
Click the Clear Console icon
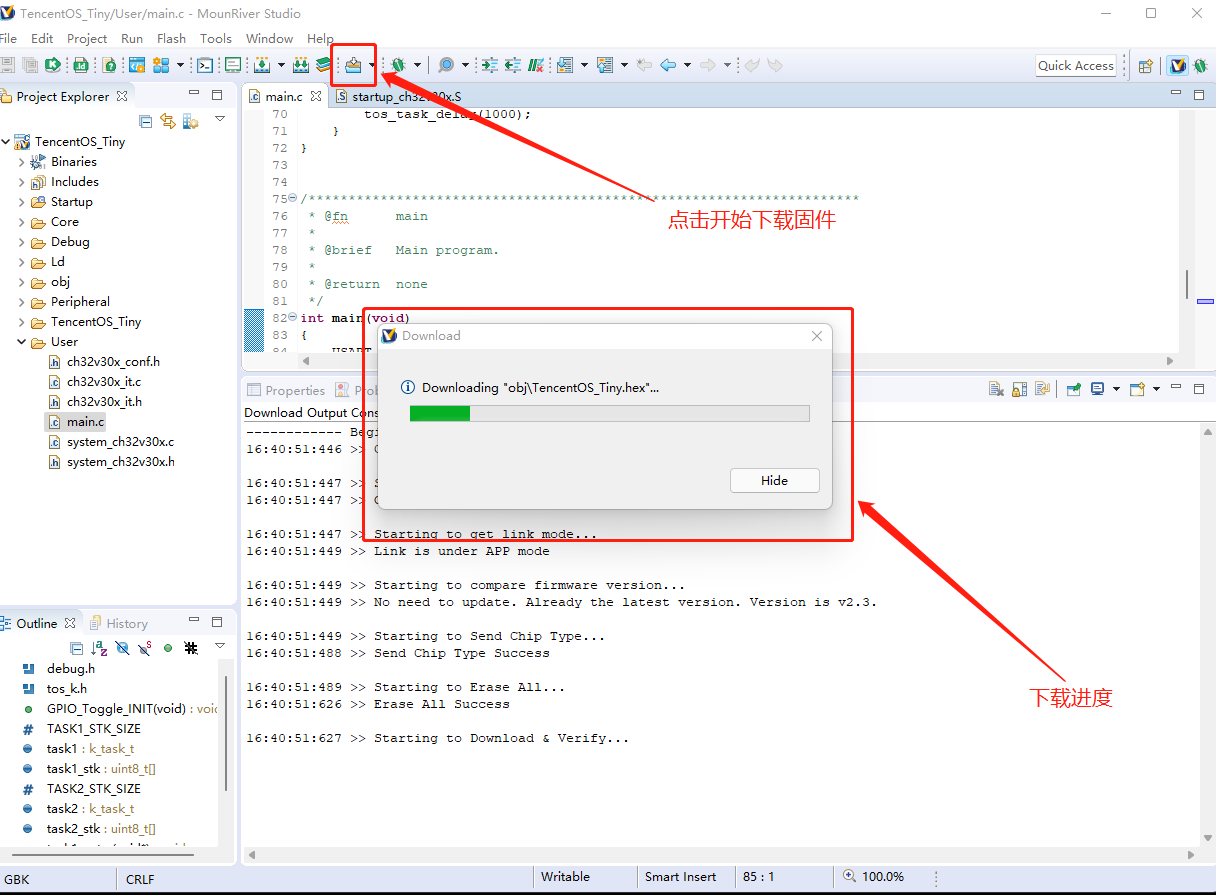tap(996, 389)
